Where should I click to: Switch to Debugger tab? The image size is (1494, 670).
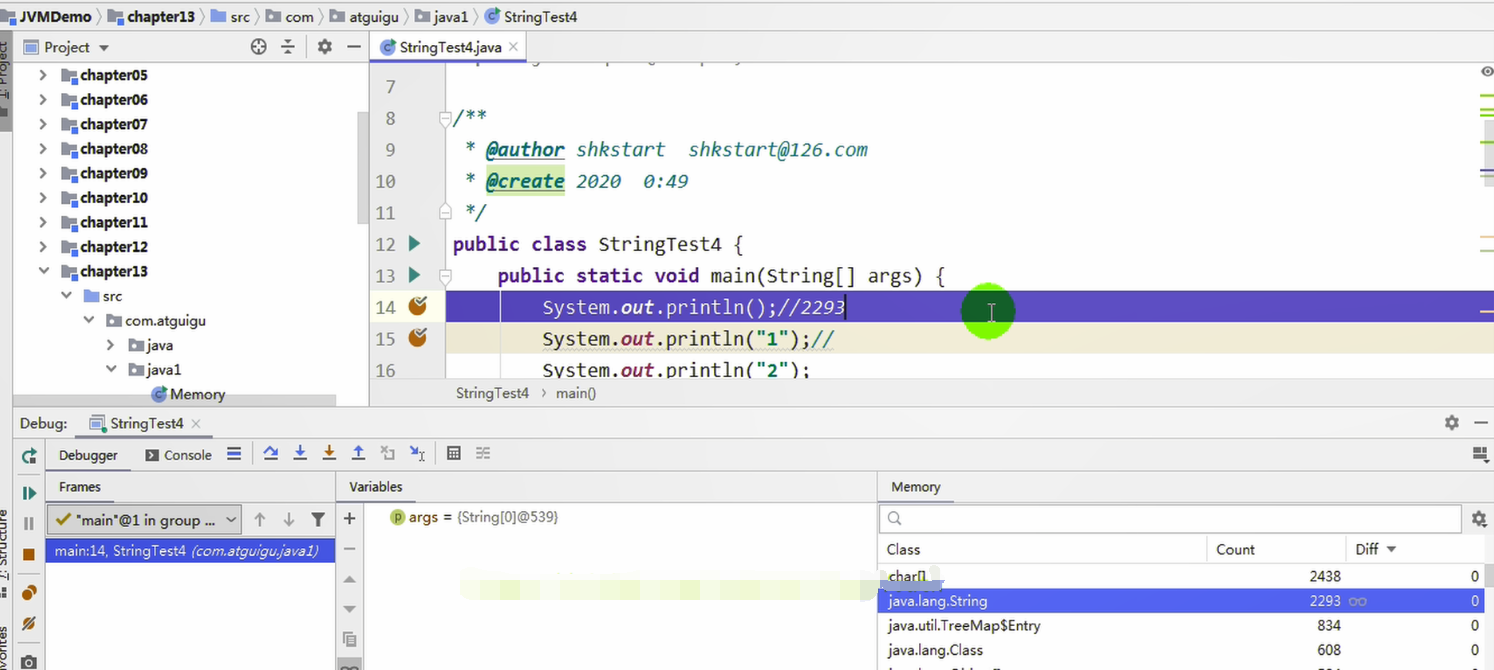click(88, 455)
